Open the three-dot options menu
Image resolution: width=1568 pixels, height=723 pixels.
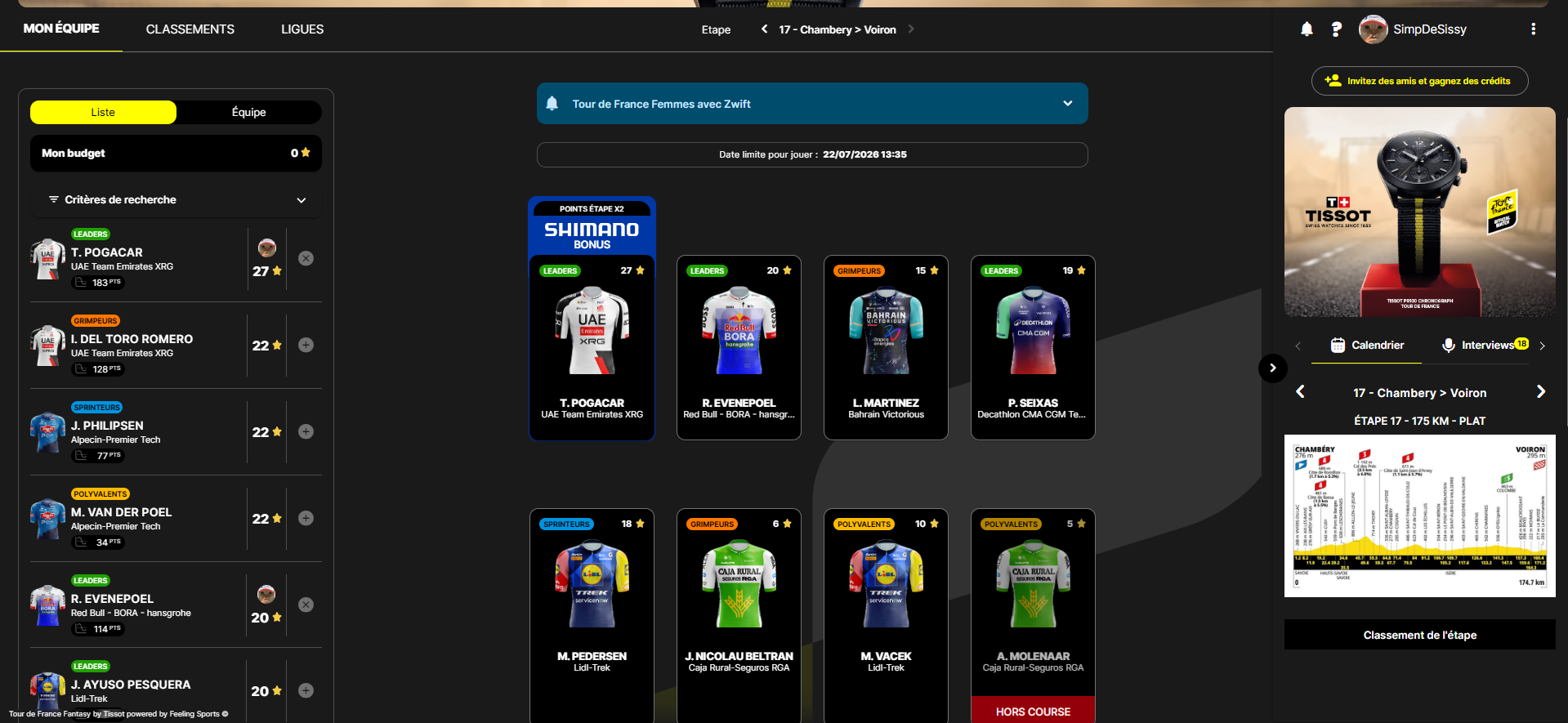tap(1533, 29)
